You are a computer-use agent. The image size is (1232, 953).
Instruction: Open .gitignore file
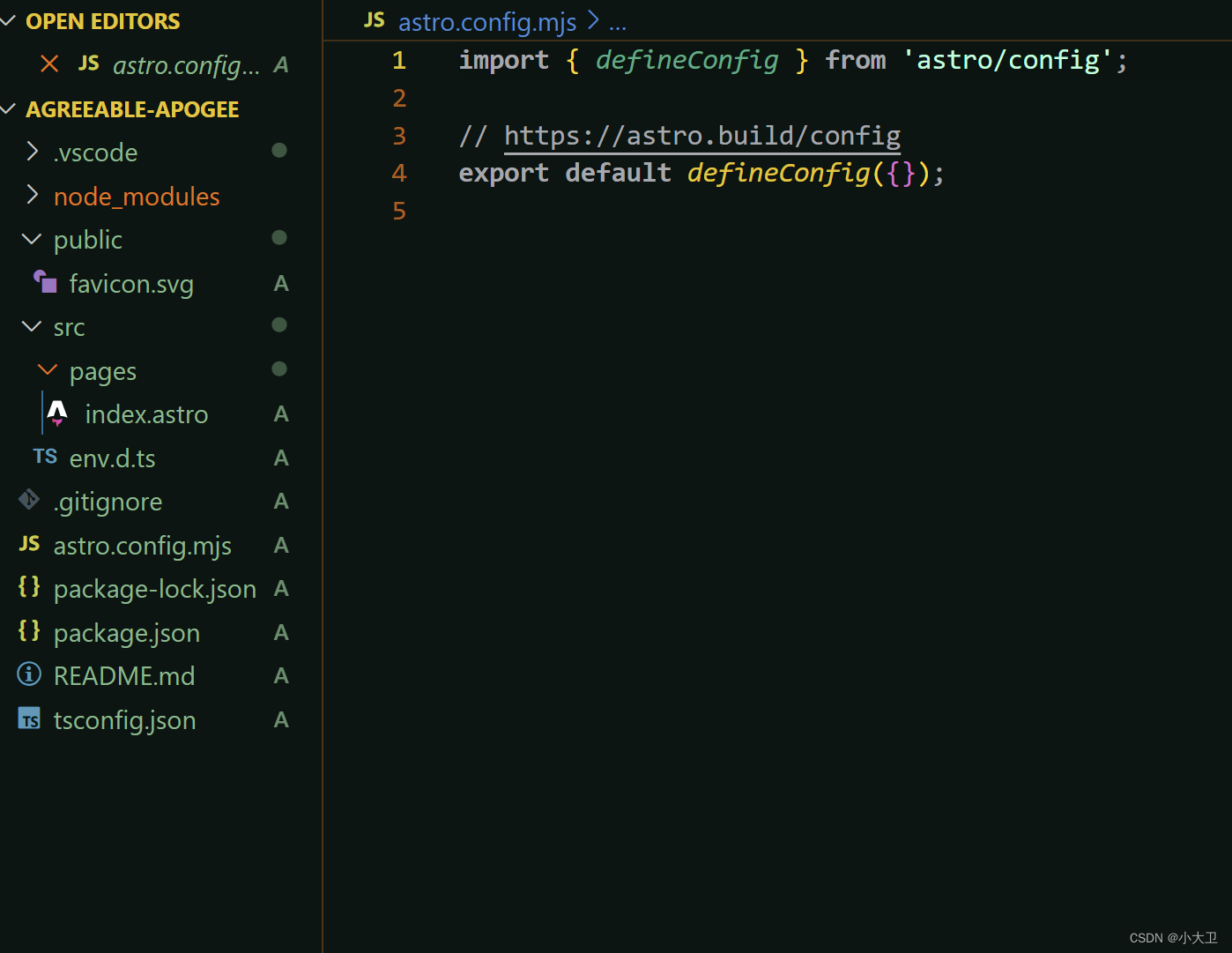(x=108, y=503)
